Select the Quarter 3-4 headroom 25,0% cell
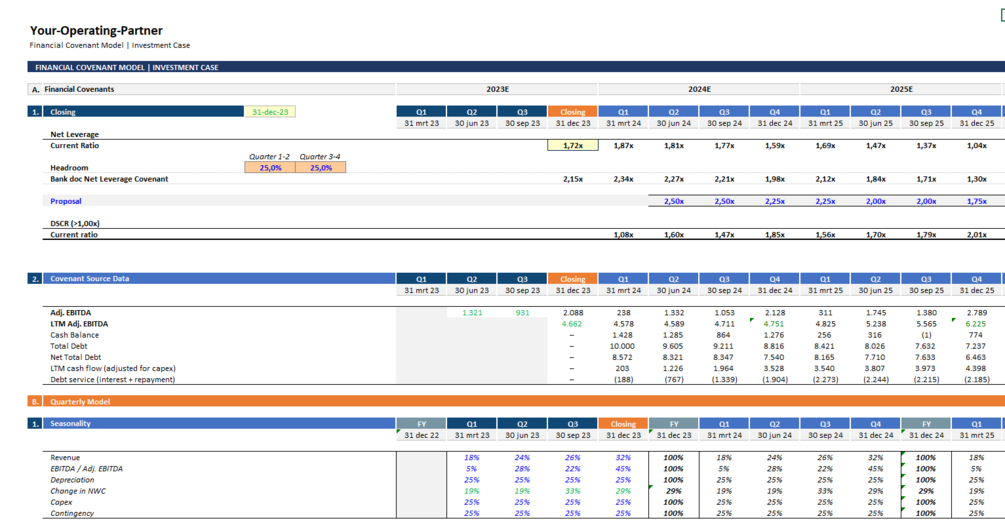This screenshot has height=529, width=1005. tap(321, 168)
